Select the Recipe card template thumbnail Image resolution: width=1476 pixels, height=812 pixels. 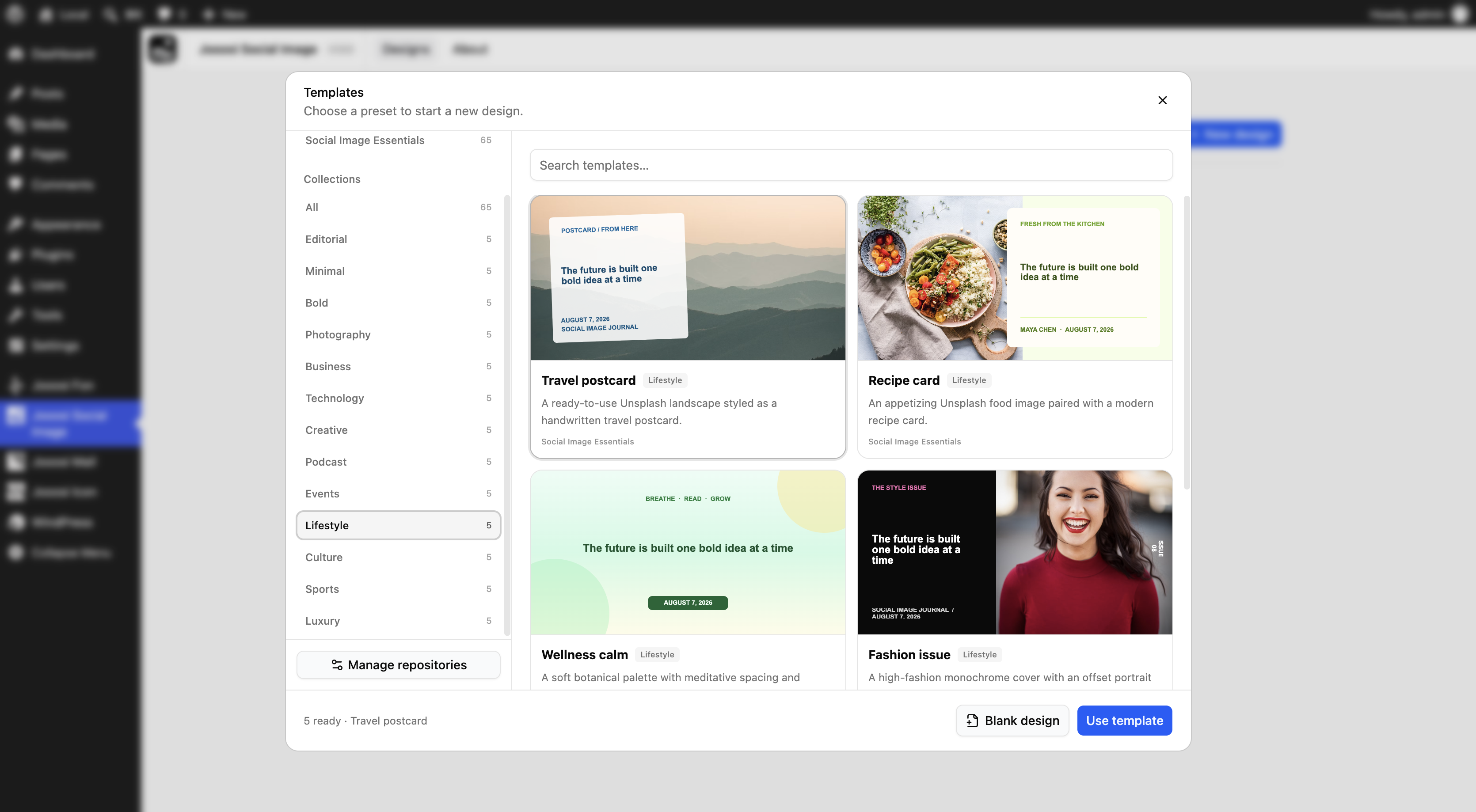click(x=1015, y=278)
